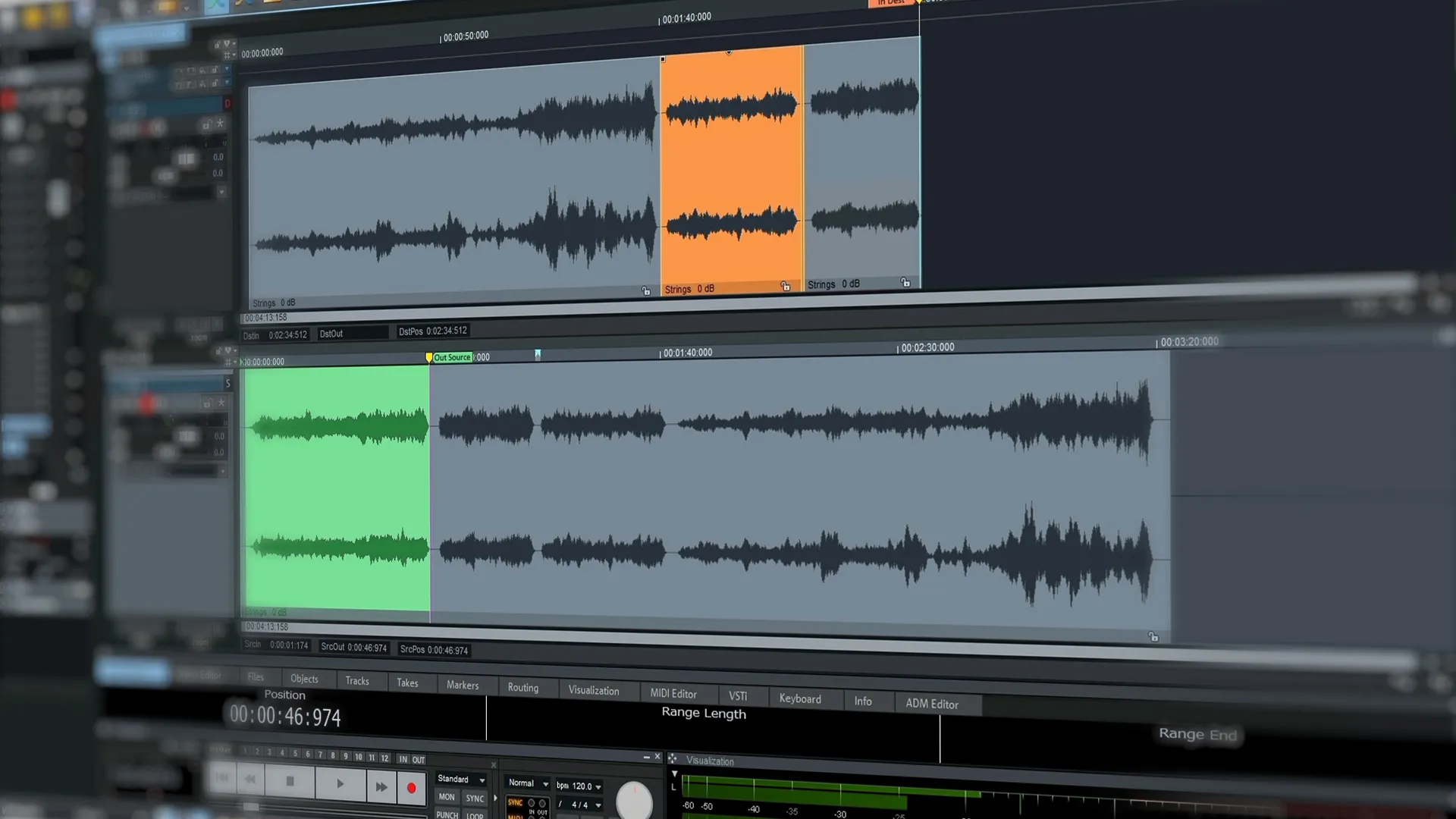Toggle the SYNC button in transport
Image resolution: width=1456 pixels, height=819 pixels.
[475, 799]
